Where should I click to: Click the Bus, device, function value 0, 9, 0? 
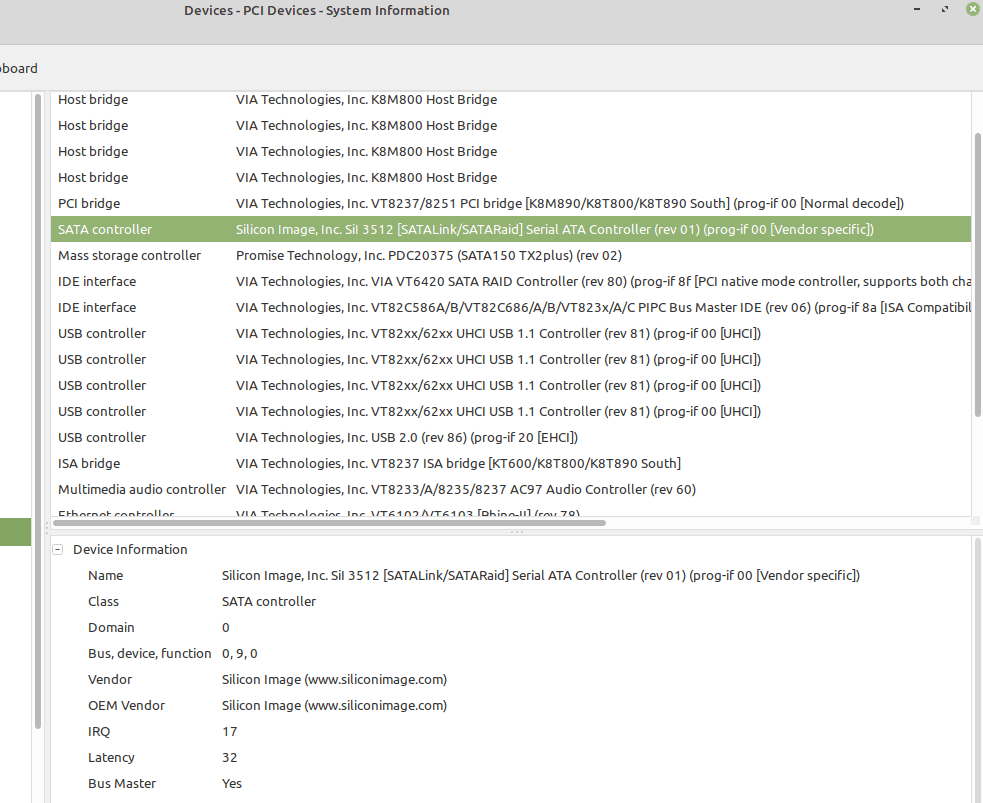[x=239, y=654]
